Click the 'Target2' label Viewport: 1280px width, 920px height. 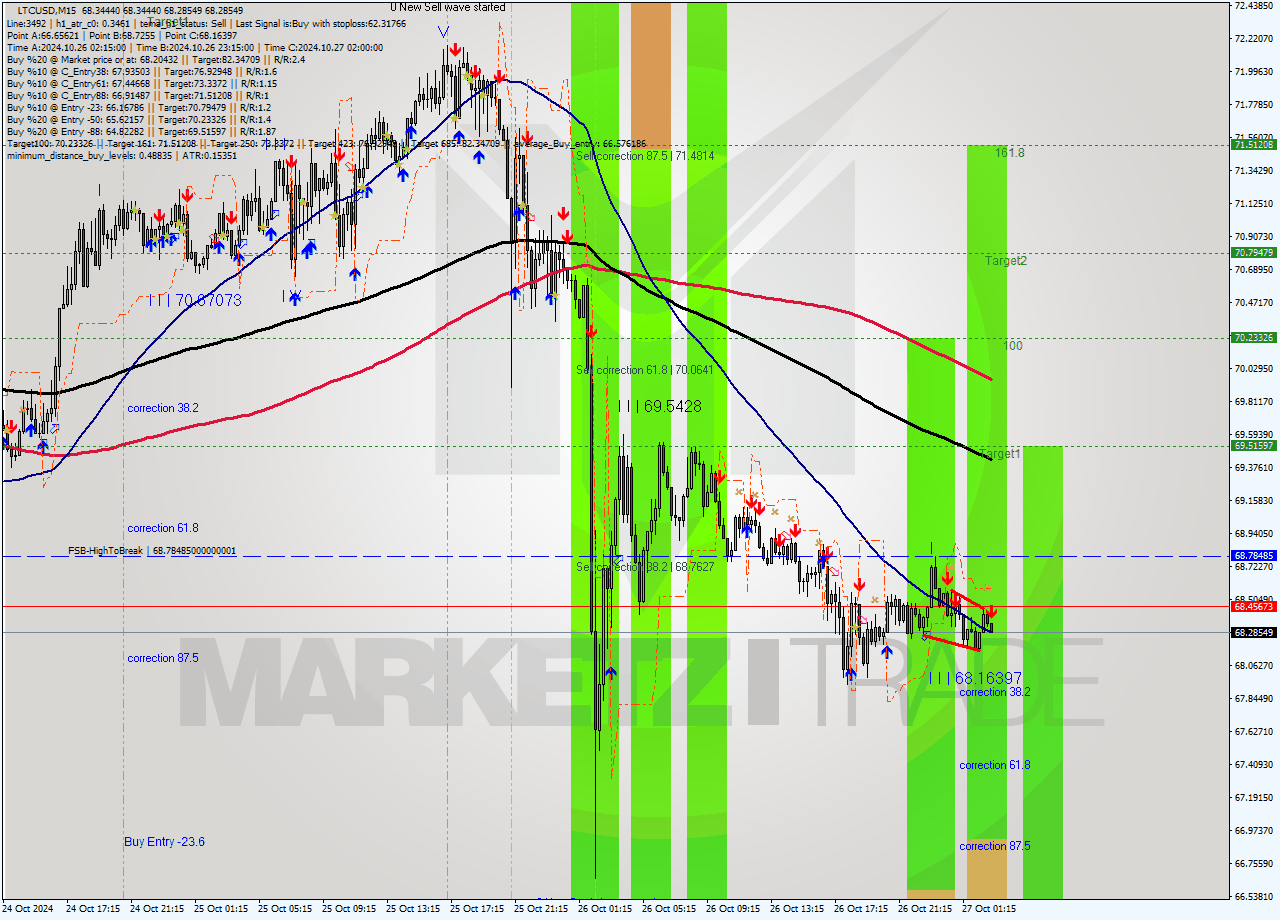pos(1006,260)
